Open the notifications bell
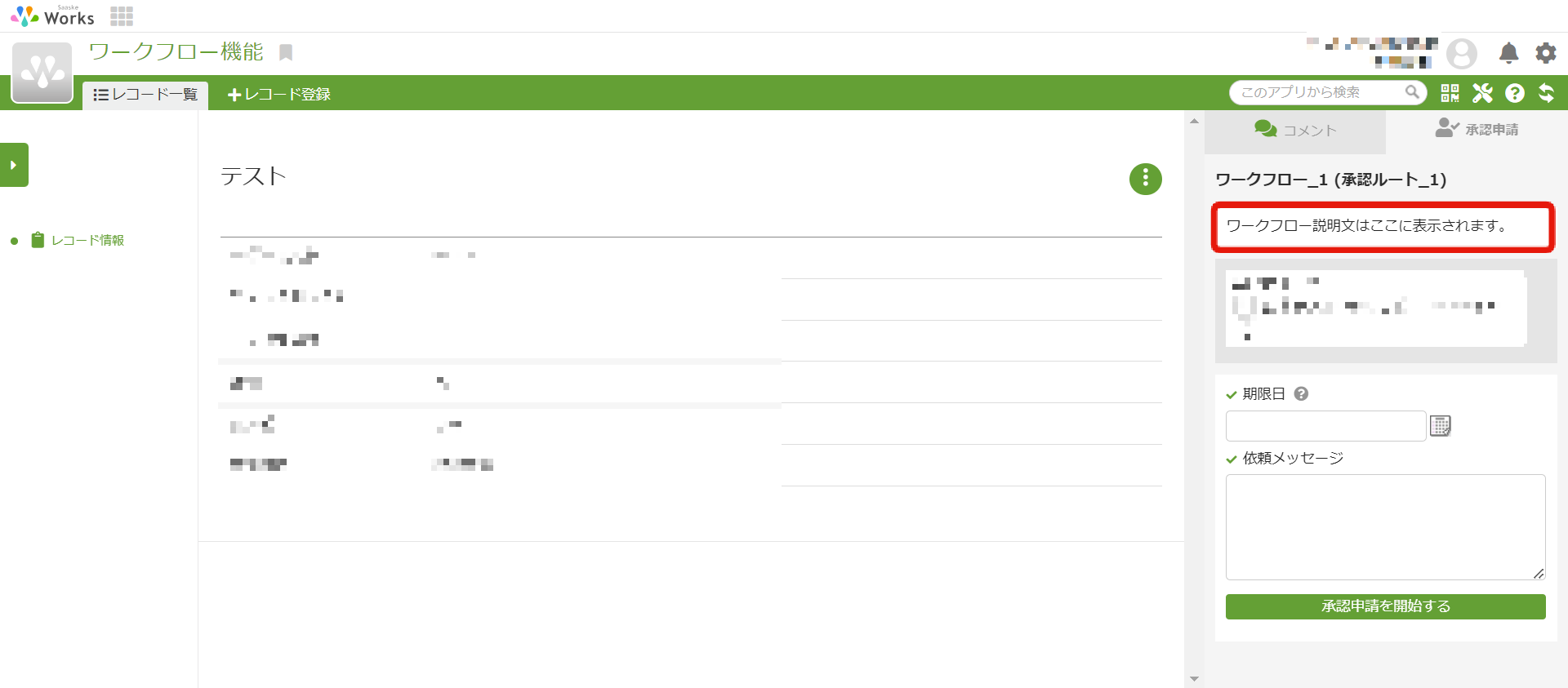Viewport: 1568px width, 688px height. [1508, 53]
